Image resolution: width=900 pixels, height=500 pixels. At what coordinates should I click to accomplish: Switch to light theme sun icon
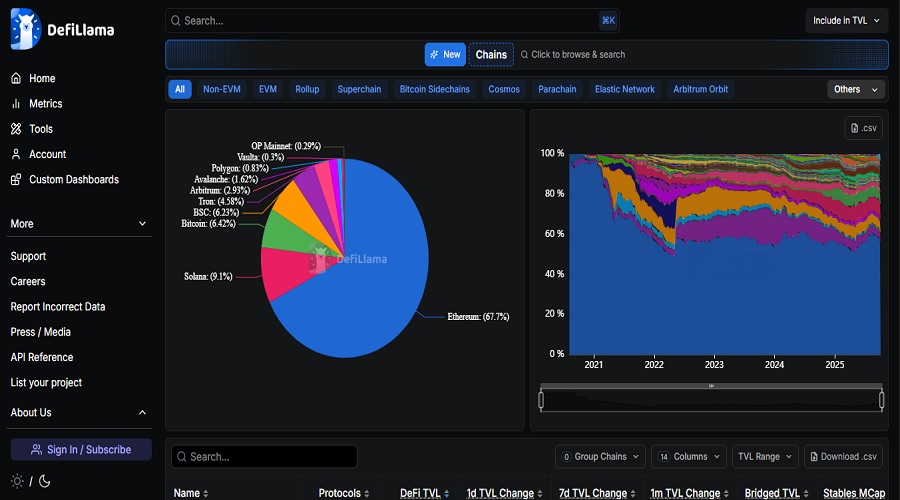pyautogui.click(x=16, y=481)
